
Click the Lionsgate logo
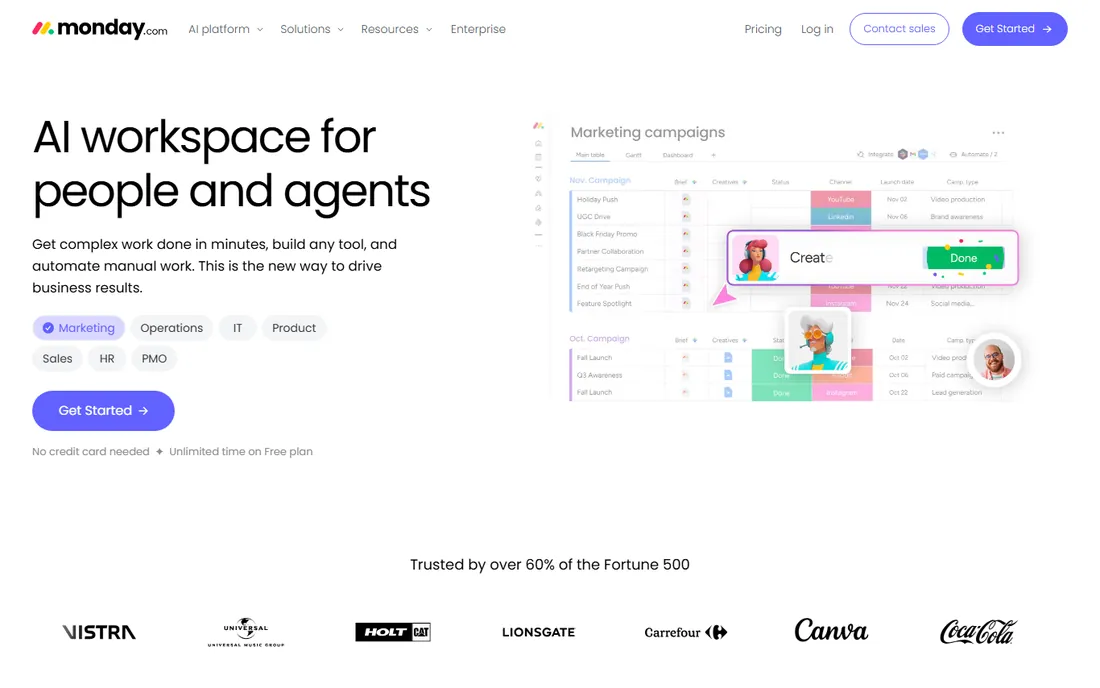tap(538, 632)
